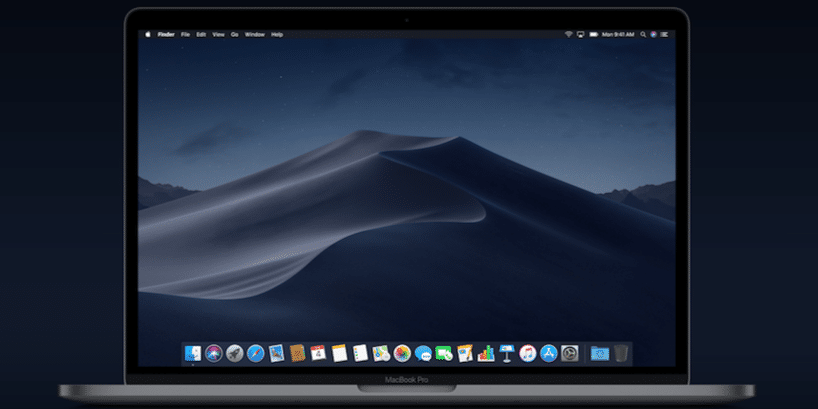
Task: Open the File menu
Action: pos(185,34)
